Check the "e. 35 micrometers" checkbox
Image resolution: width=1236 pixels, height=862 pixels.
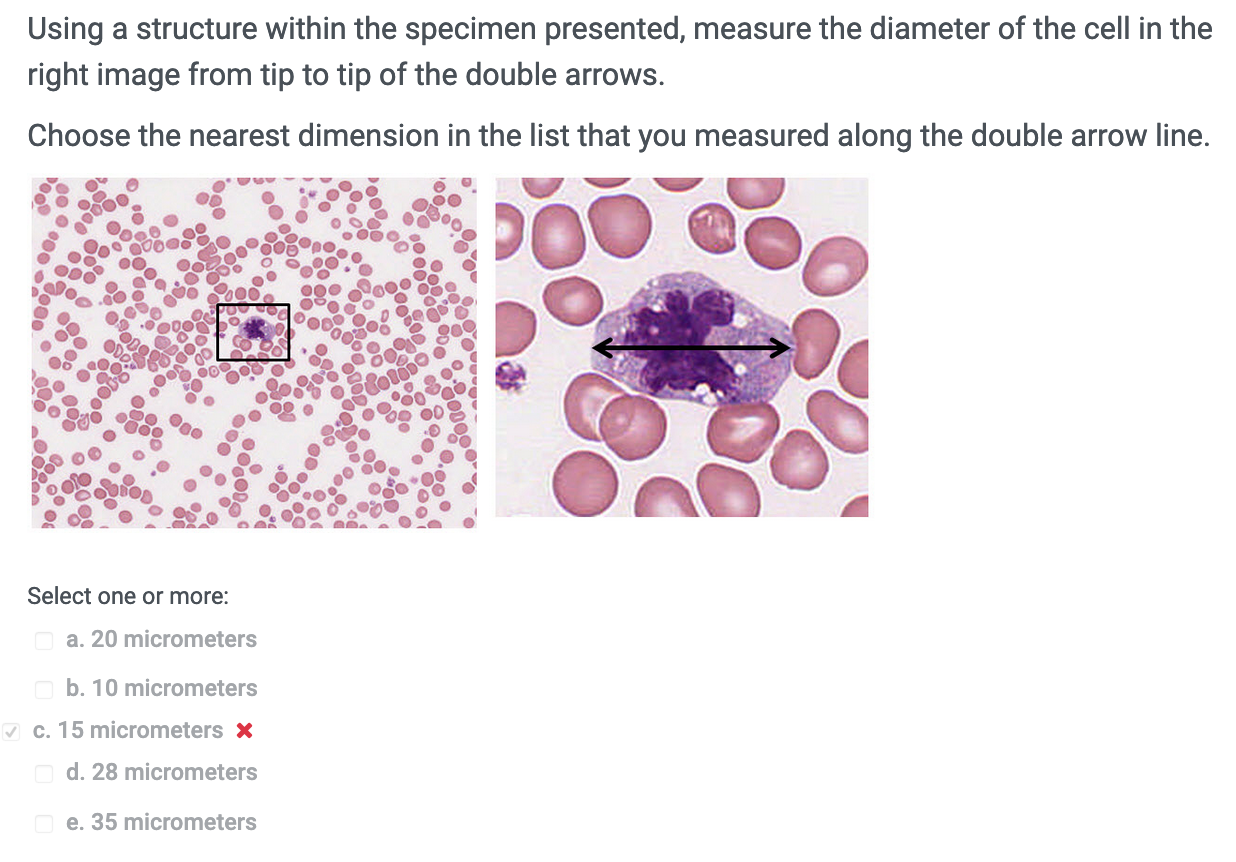pyautogui.click(x=44, y=823)
